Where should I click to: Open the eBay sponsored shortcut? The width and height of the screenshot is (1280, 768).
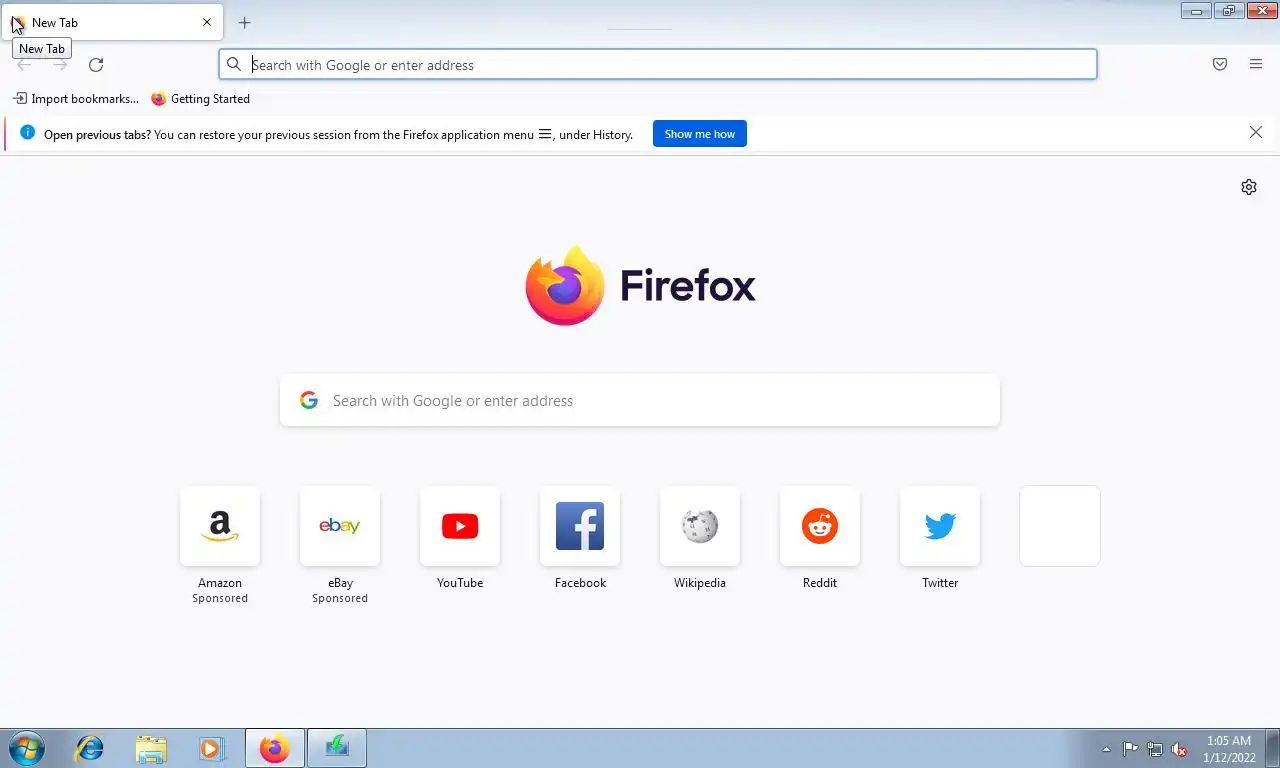pos(340,526)
